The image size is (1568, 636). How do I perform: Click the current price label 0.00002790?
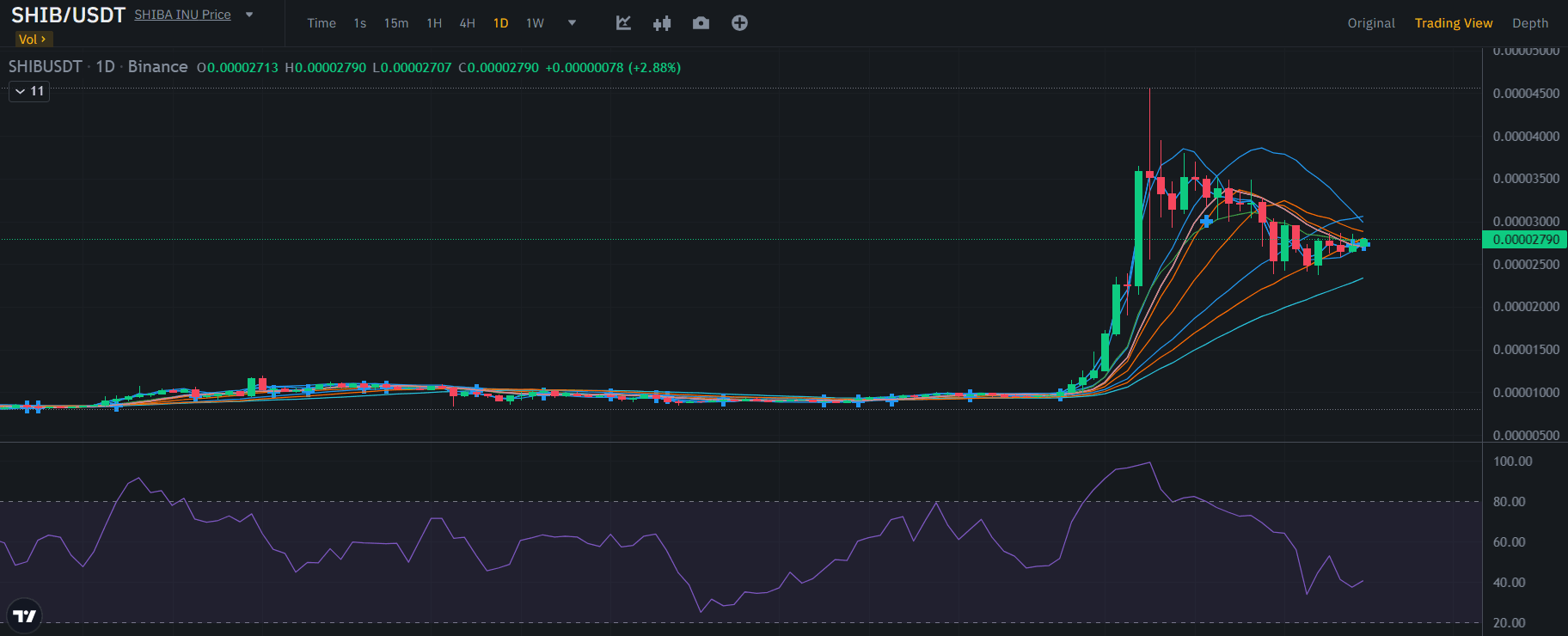pyautogui.click(x=1525, y=240)
